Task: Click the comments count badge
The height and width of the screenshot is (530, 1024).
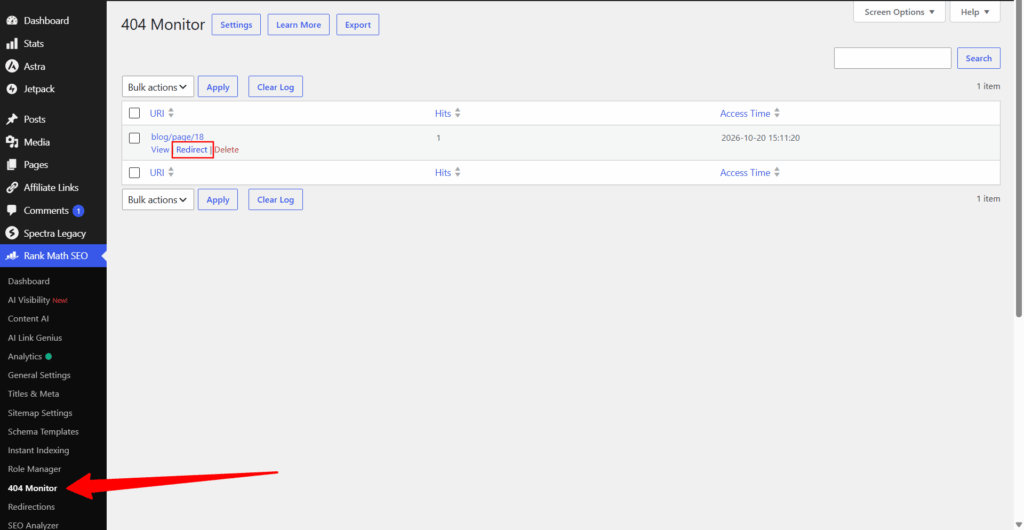Action: 78,211
